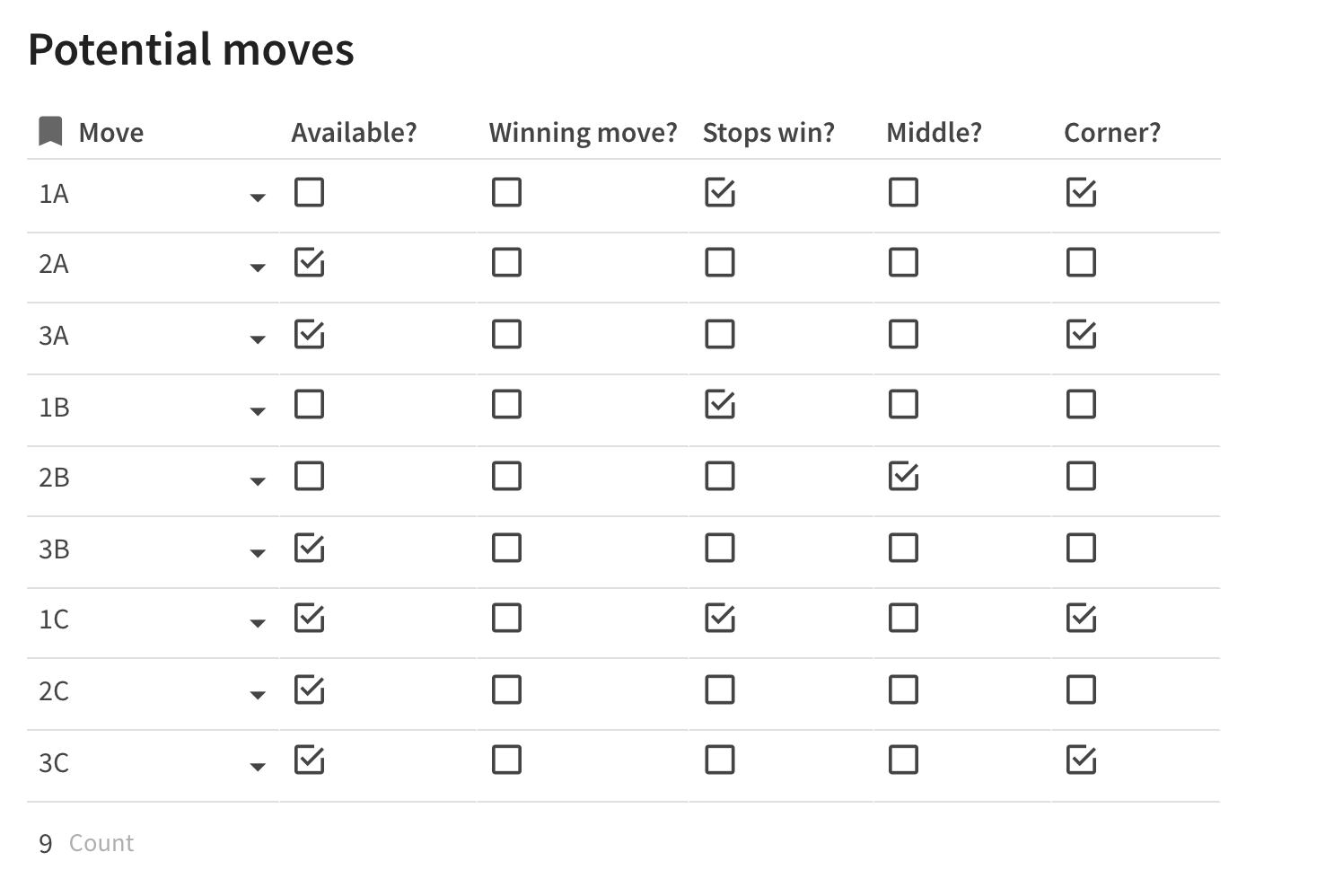The height and width of the screenshot is (896, 1334).
Task: Open the dropdown arrow for row 1A
Action: tap(258, 197)
